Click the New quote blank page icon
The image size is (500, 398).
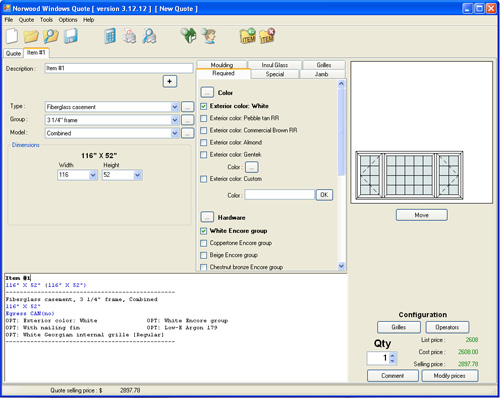click(12, 36)
